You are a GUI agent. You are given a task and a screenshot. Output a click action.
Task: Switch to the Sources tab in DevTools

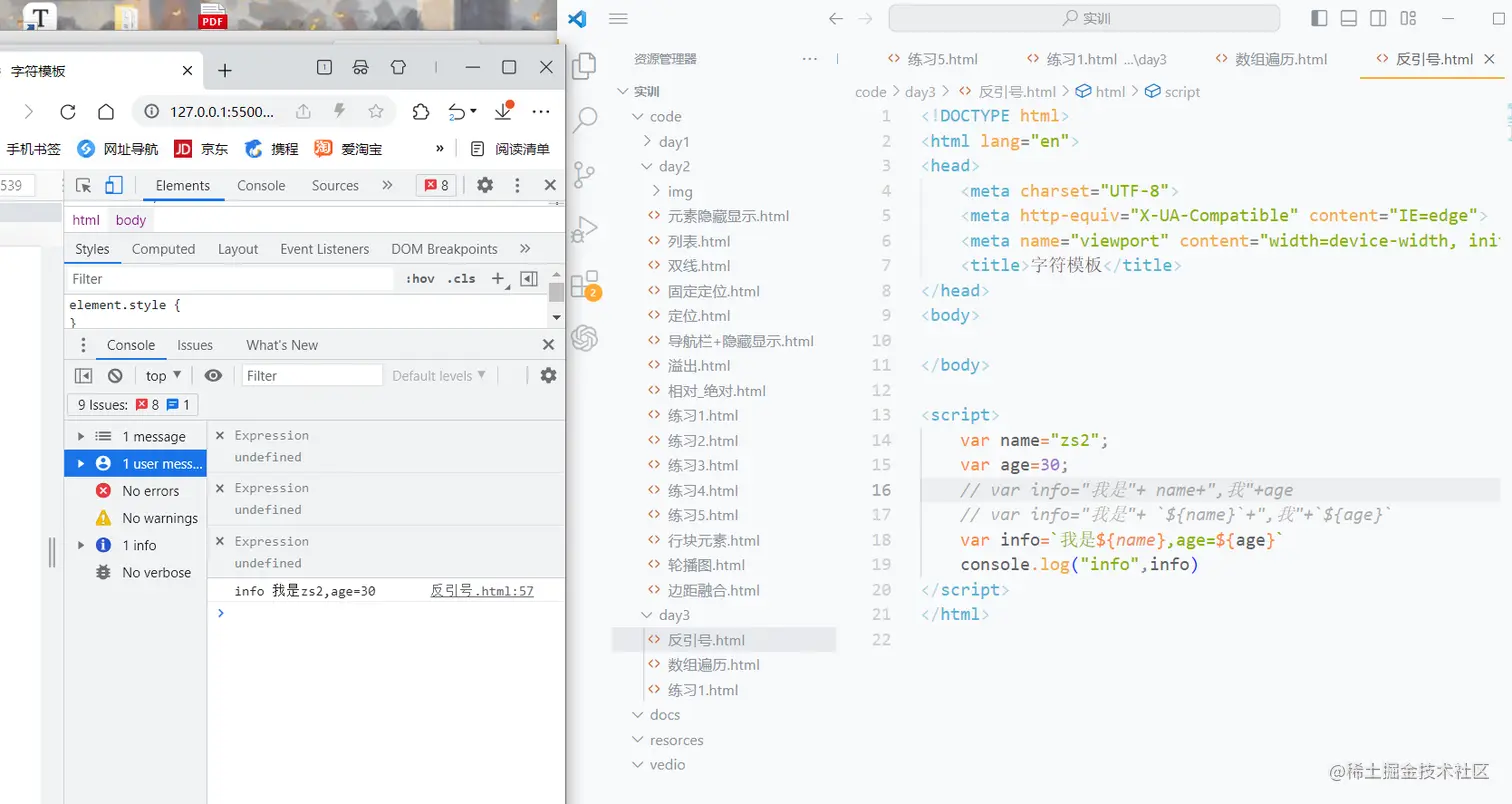pyautogui.click(x=335, y=185)
